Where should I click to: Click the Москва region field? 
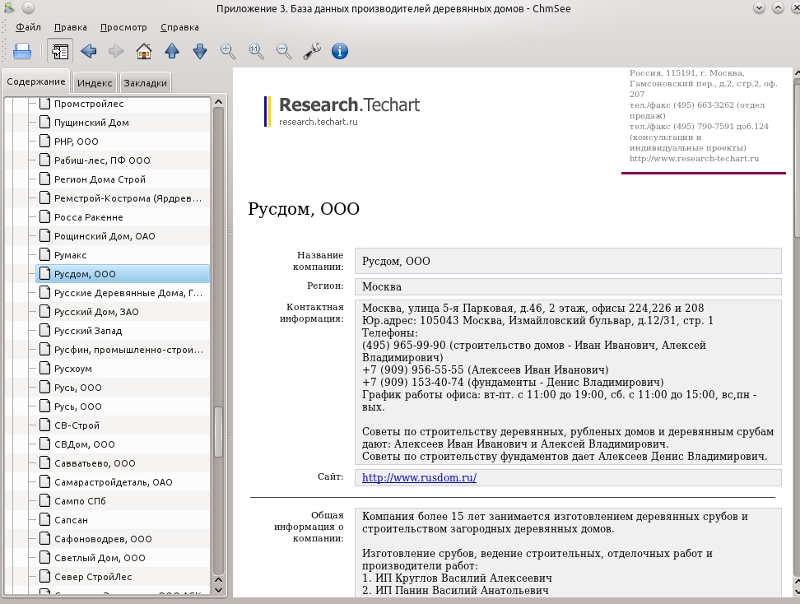pyautogui.click(x=568, y=287)
